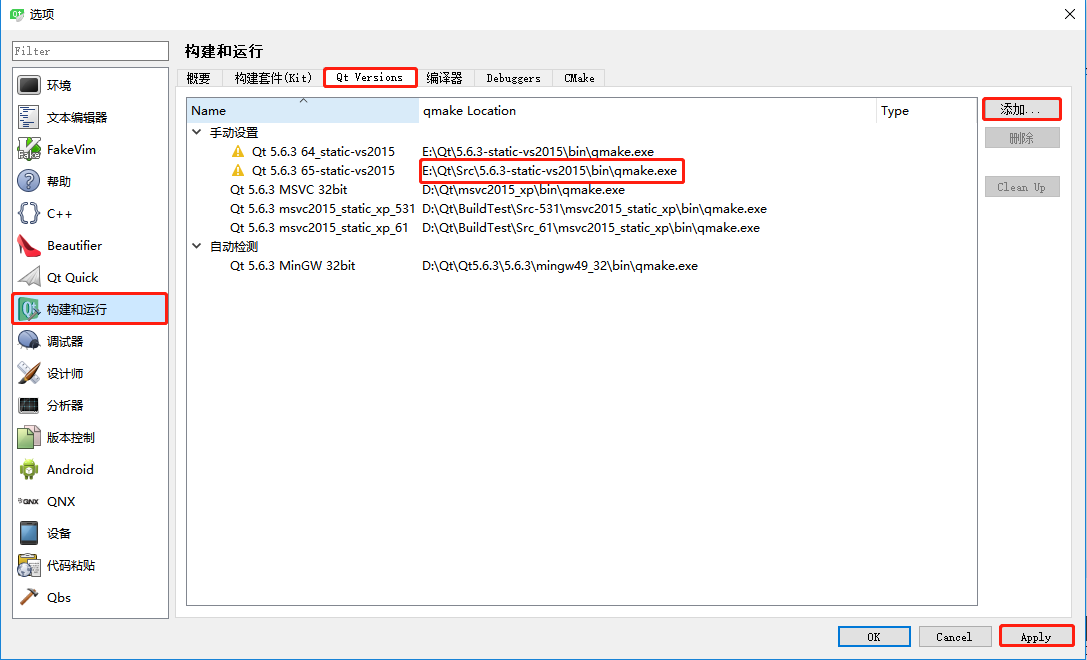Select the Code Pasting (代码粘贴) icon
This screenshot has height=660, width=1087.
click(x=29, y=565)
